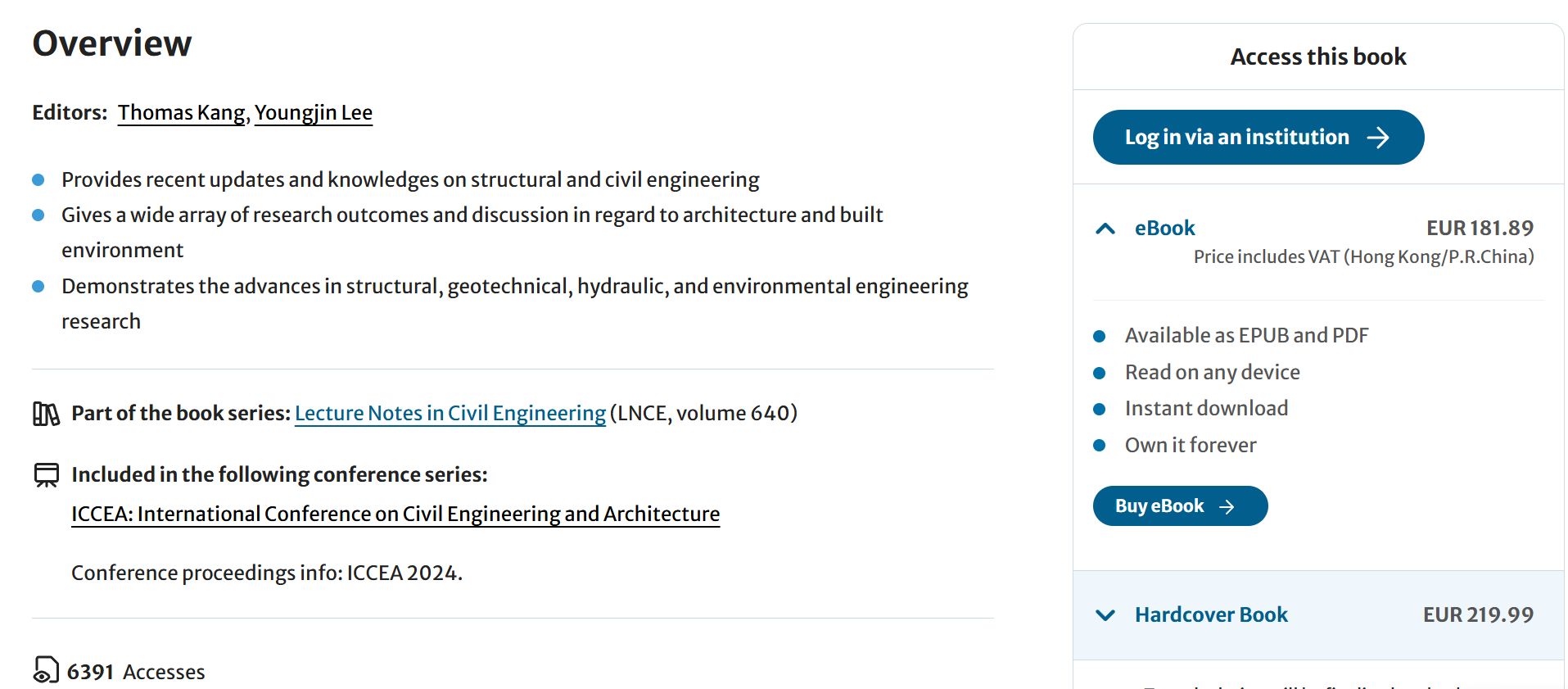Image resolution: width=1568 pixels, height=689 pixels.
Task: Click the arrow in institution login button
Action: 1378,138
